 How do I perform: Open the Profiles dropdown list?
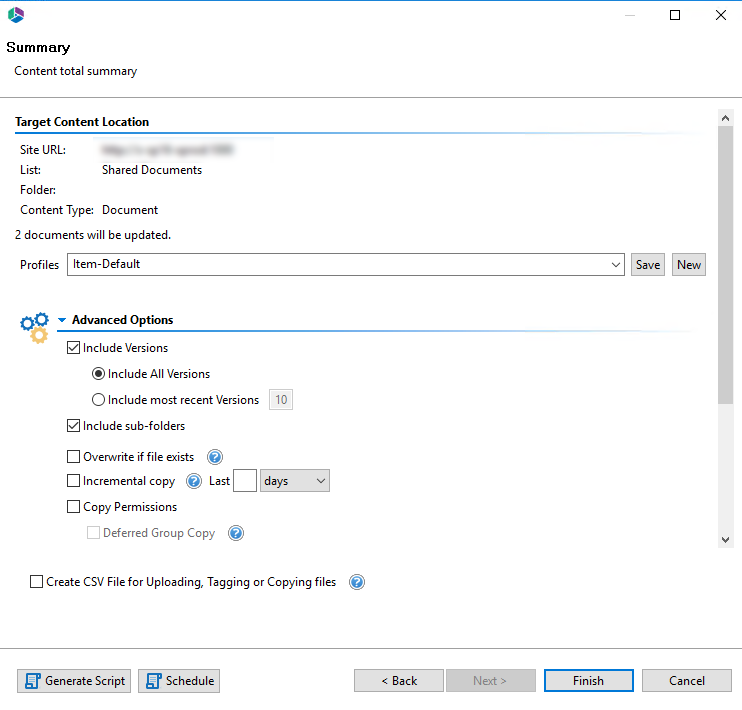click(614, 265)
